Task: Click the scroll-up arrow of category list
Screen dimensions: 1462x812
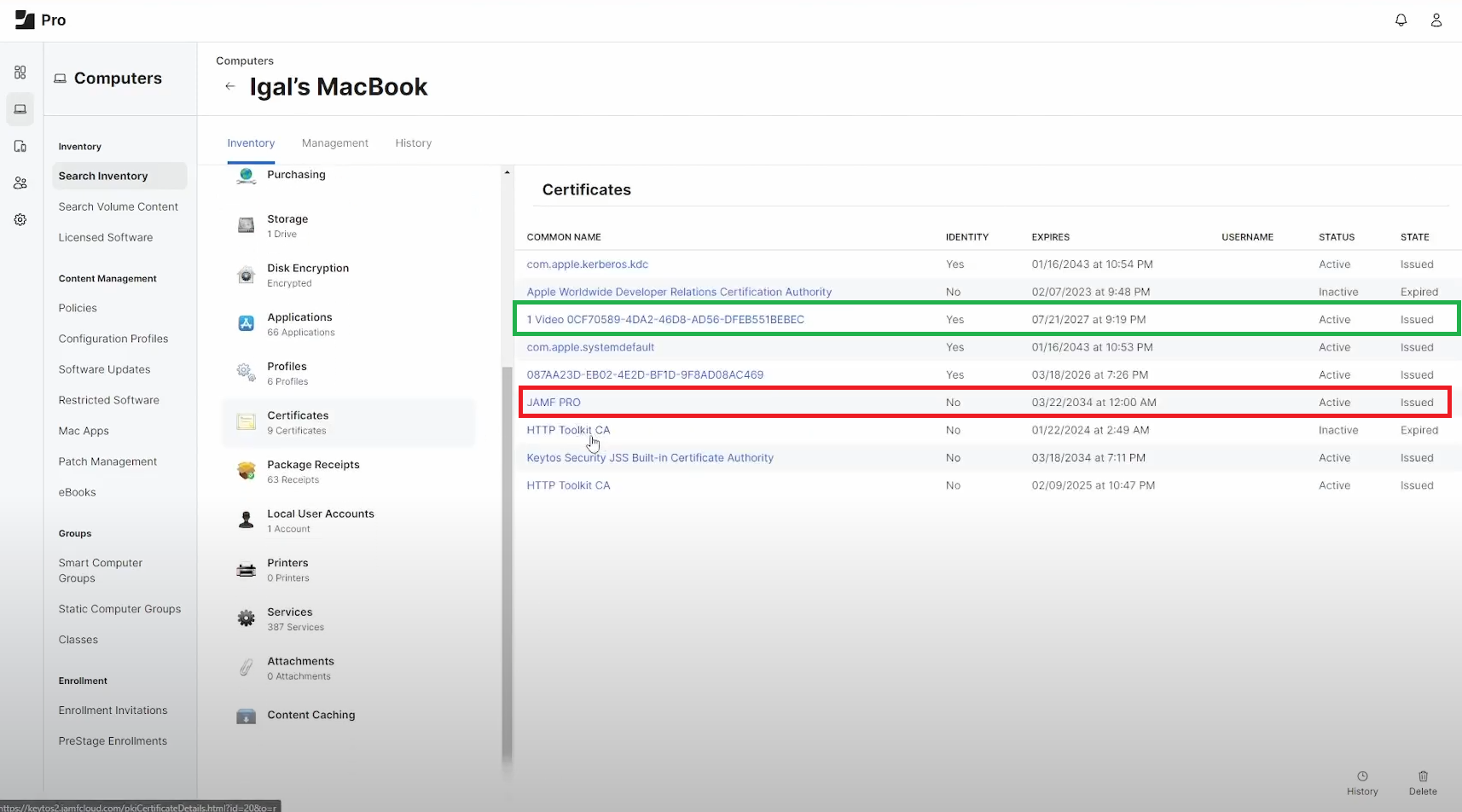Action: (x=507, y=172)
